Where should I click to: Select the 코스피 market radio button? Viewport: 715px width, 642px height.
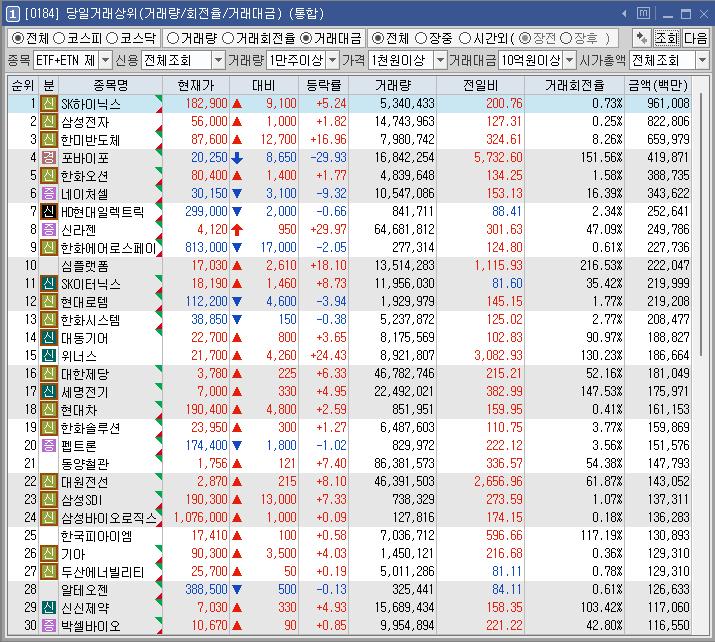point(59,38)
